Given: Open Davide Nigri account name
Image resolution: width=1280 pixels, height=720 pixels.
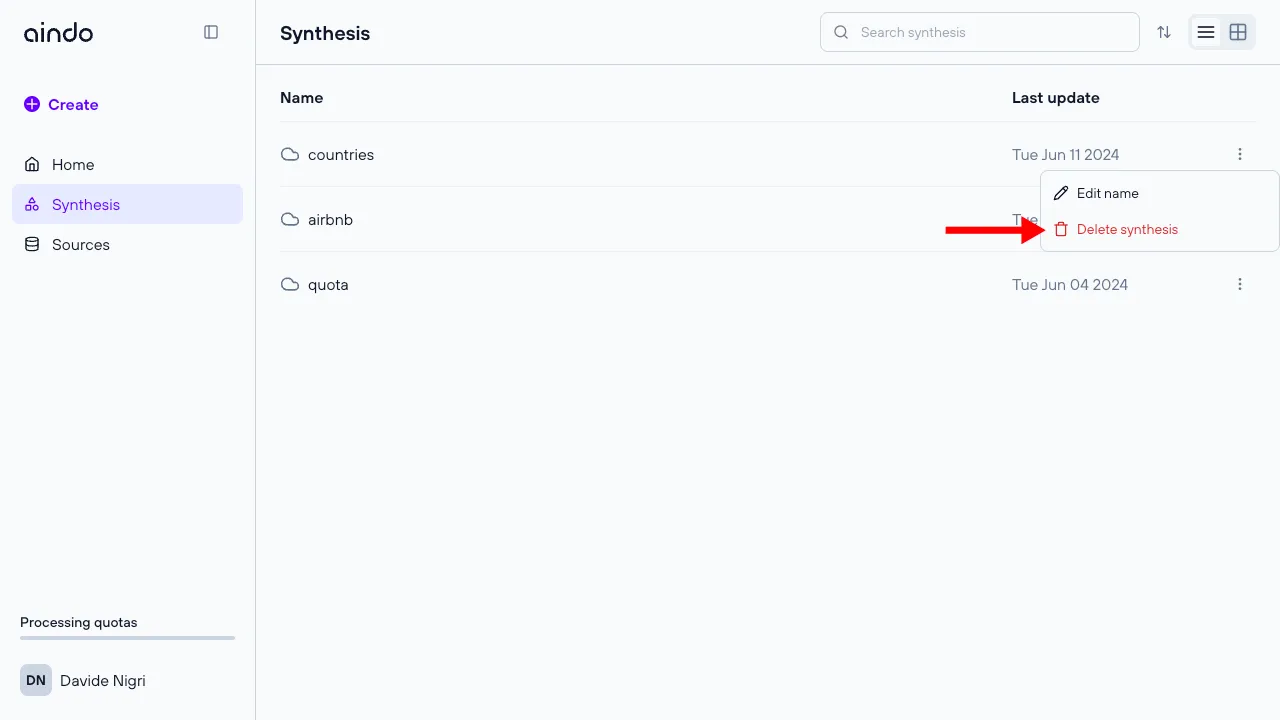Looking at the screenshot, I should [x=102, y=680].
